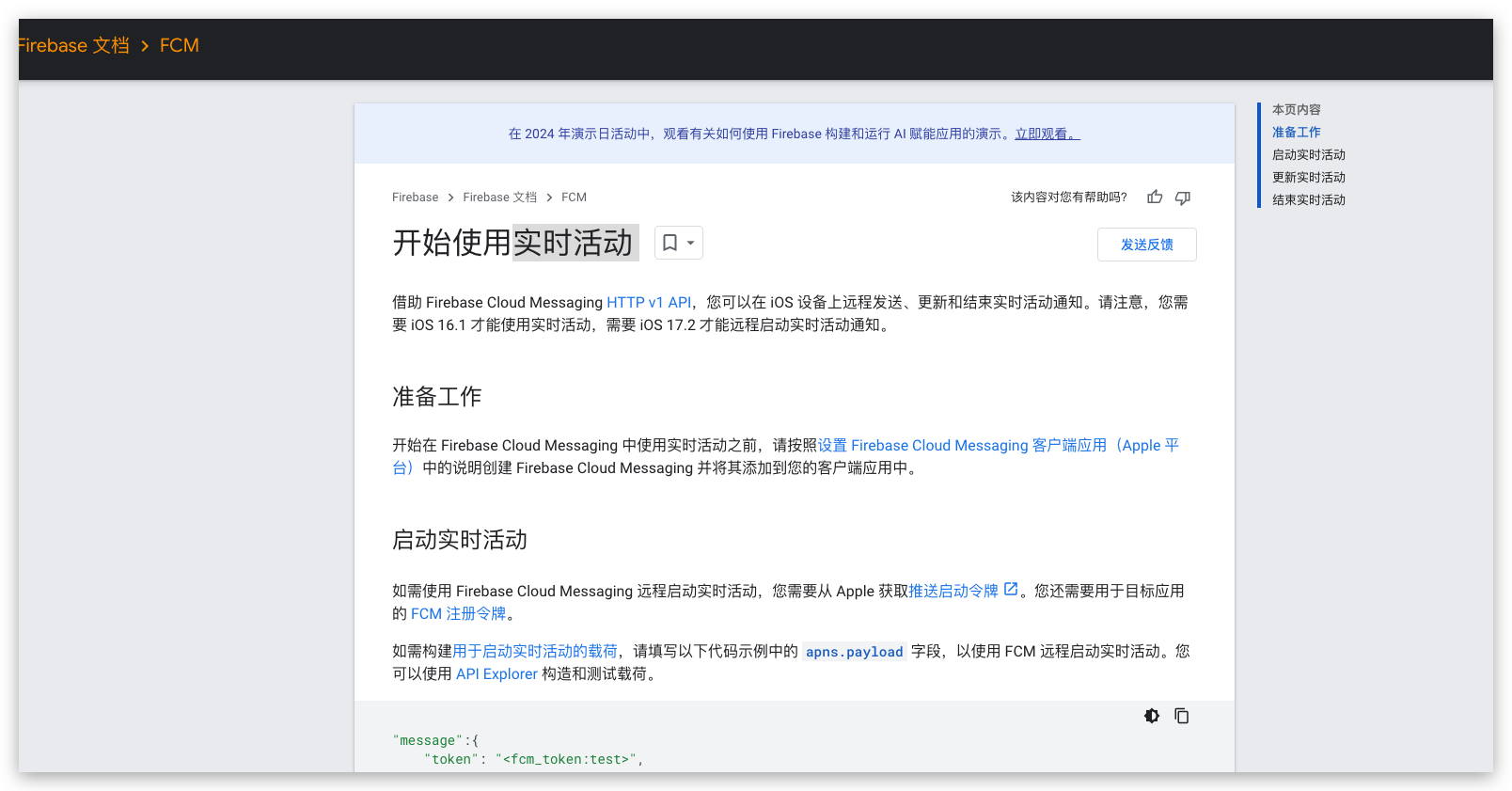Open the bookmark dropdown arrow
This screenshot has height=791, width=1512.
point(690,243)
